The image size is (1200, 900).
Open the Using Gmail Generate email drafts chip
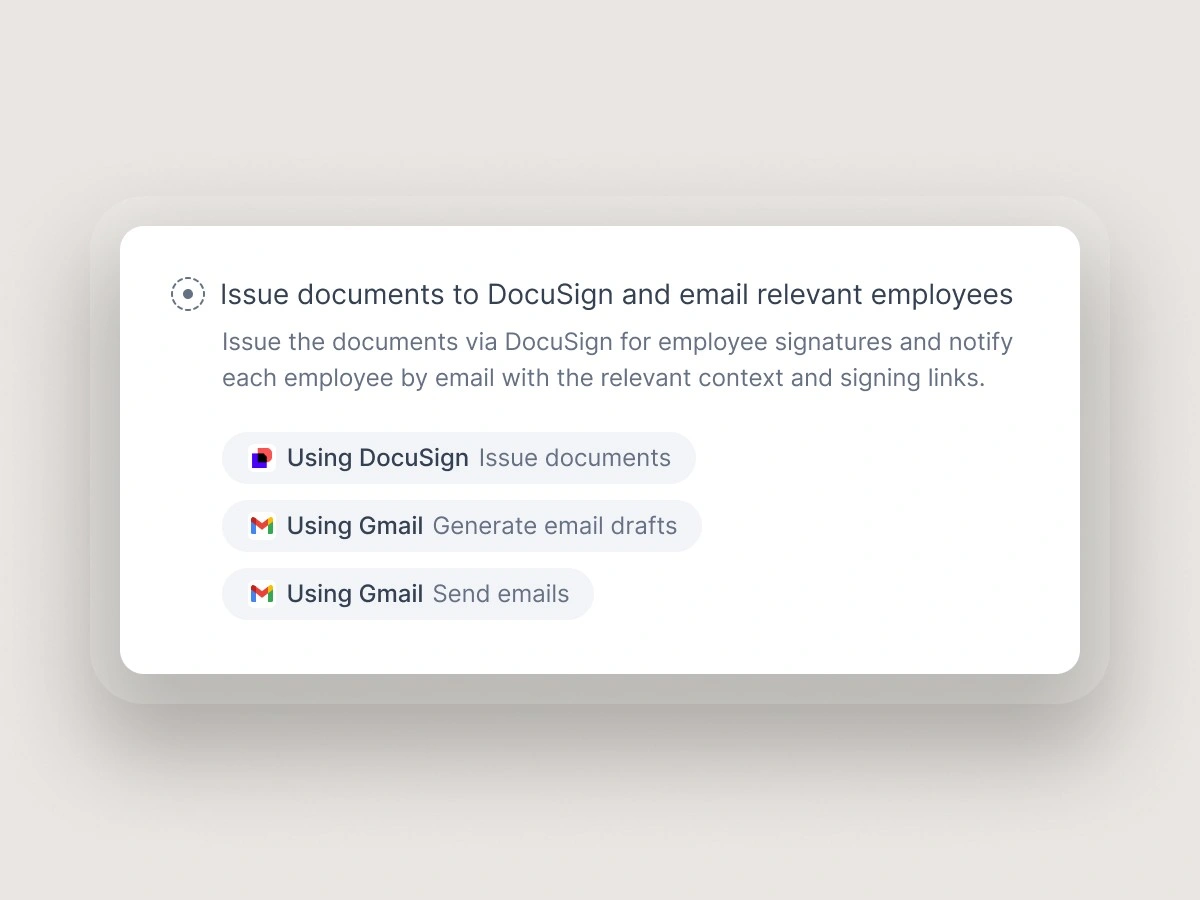[x=462, y=526]
